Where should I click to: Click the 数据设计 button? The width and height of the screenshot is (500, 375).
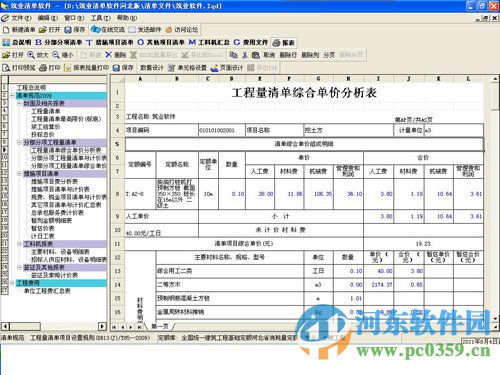click(152, 68)
